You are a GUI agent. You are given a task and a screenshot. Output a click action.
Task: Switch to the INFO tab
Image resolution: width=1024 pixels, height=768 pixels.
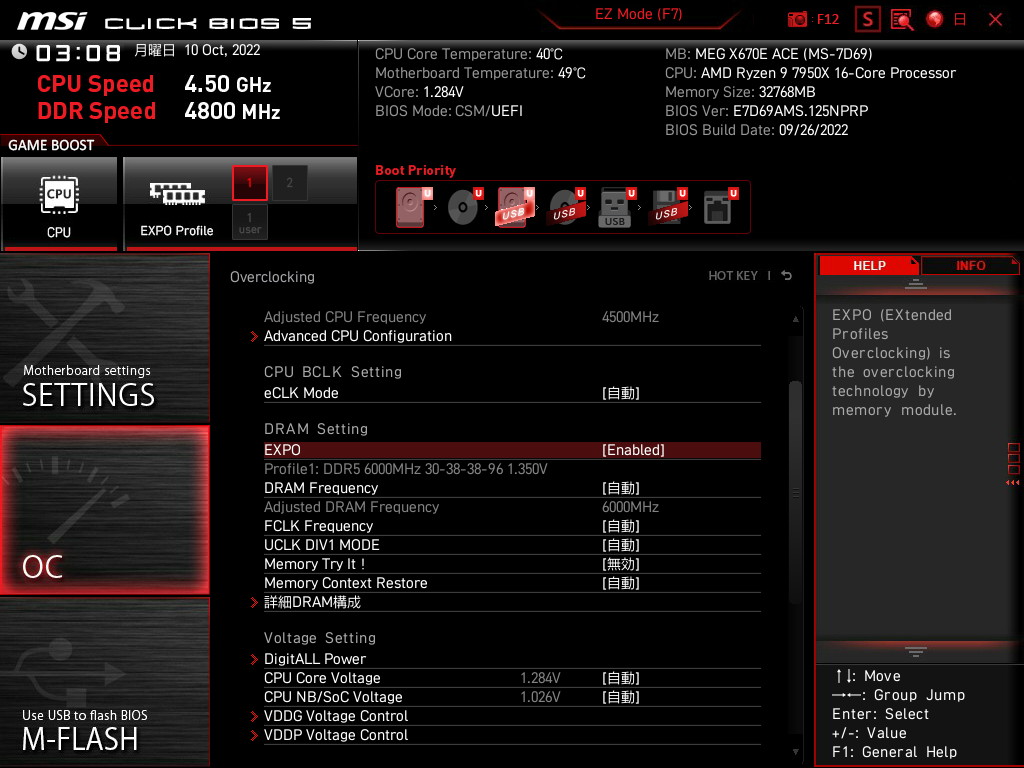click(970, 266)
